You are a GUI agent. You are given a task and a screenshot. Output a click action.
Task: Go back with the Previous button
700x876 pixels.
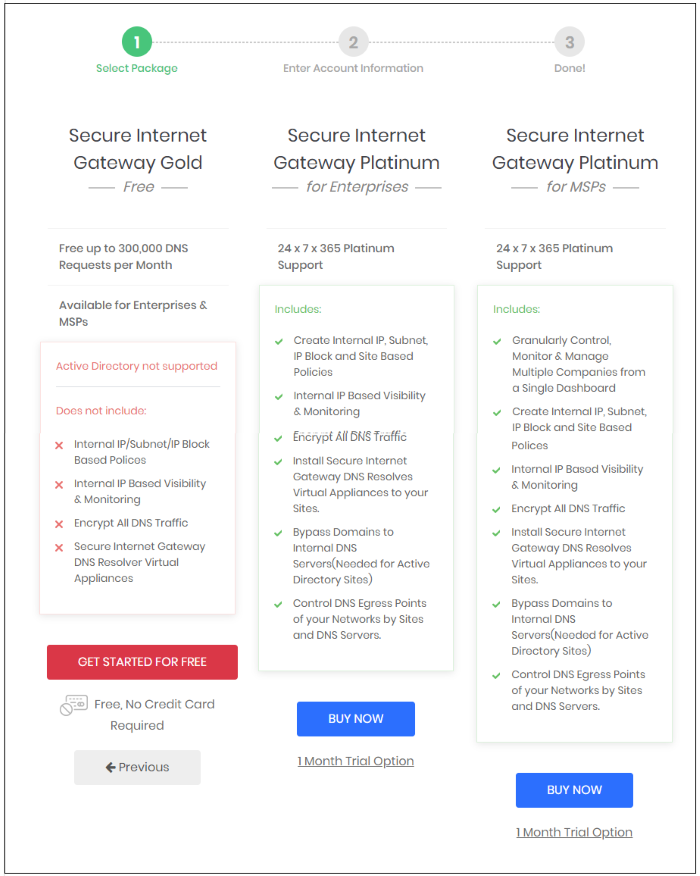click(137, 767)
